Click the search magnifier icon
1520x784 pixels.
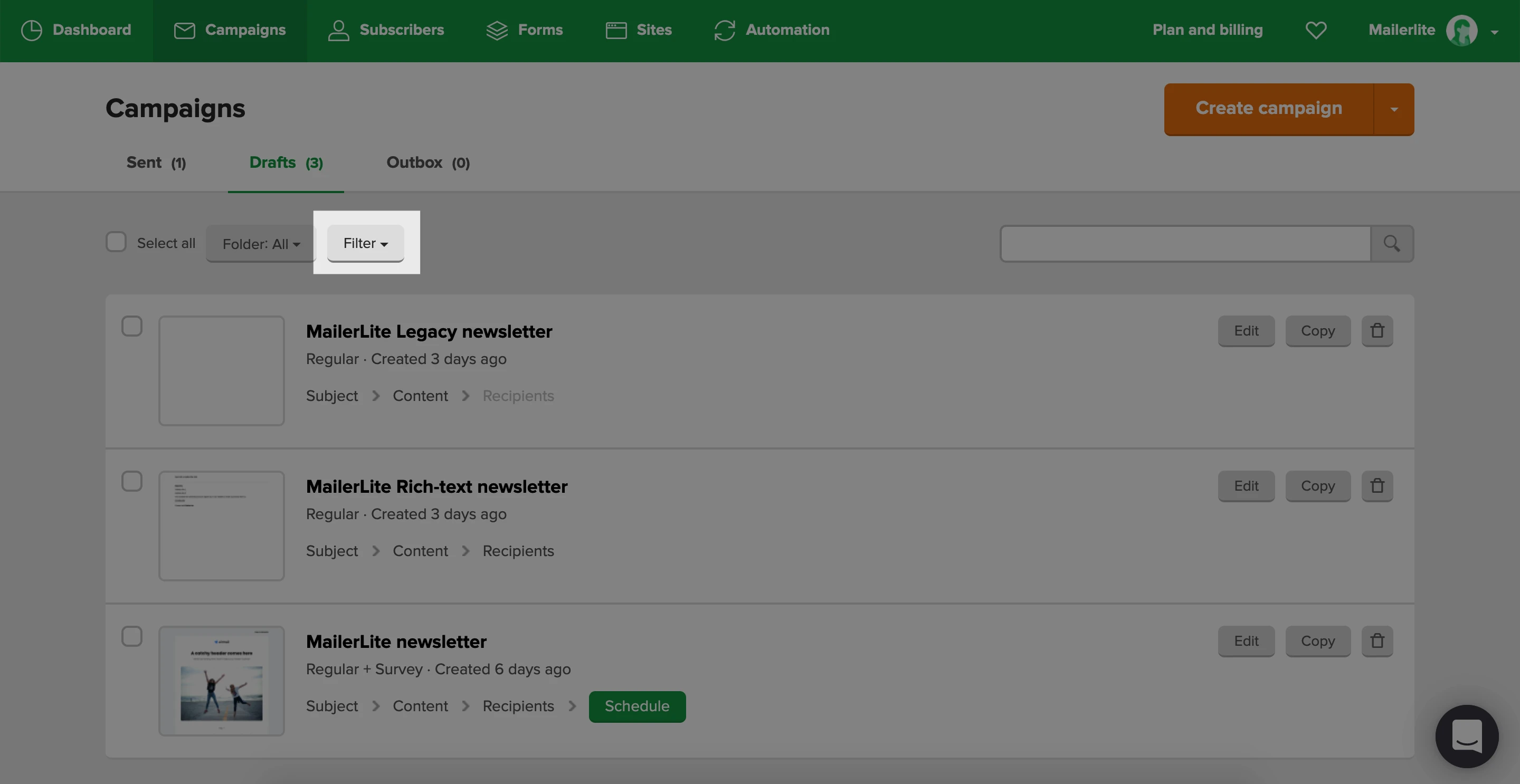(x=1392, y=243)
